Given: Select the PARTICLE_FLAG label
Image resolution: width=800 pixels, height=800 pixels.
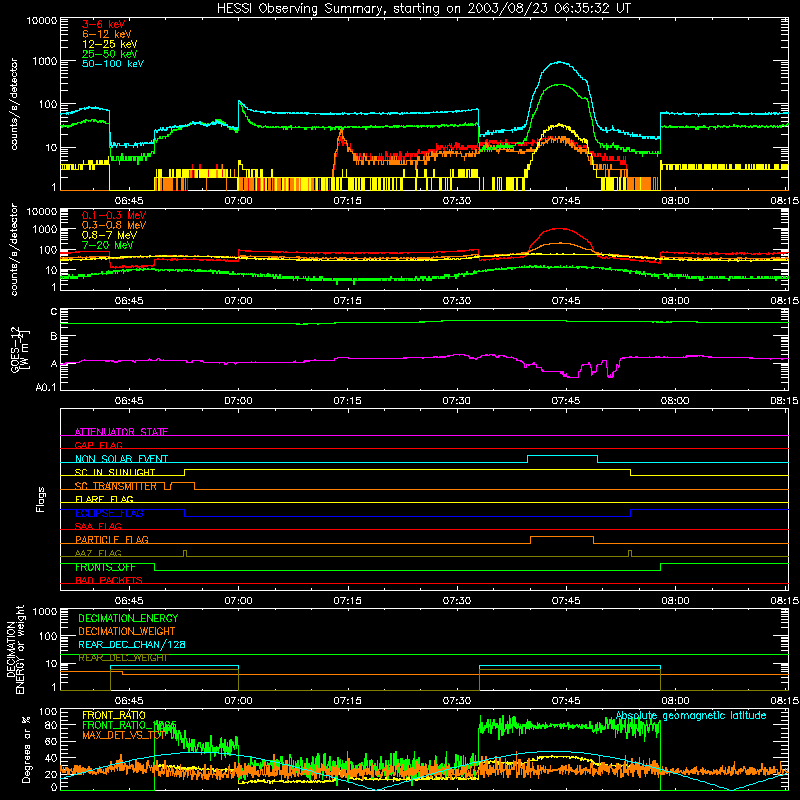Looking at the screenshot, I should [x=112, y=539].
